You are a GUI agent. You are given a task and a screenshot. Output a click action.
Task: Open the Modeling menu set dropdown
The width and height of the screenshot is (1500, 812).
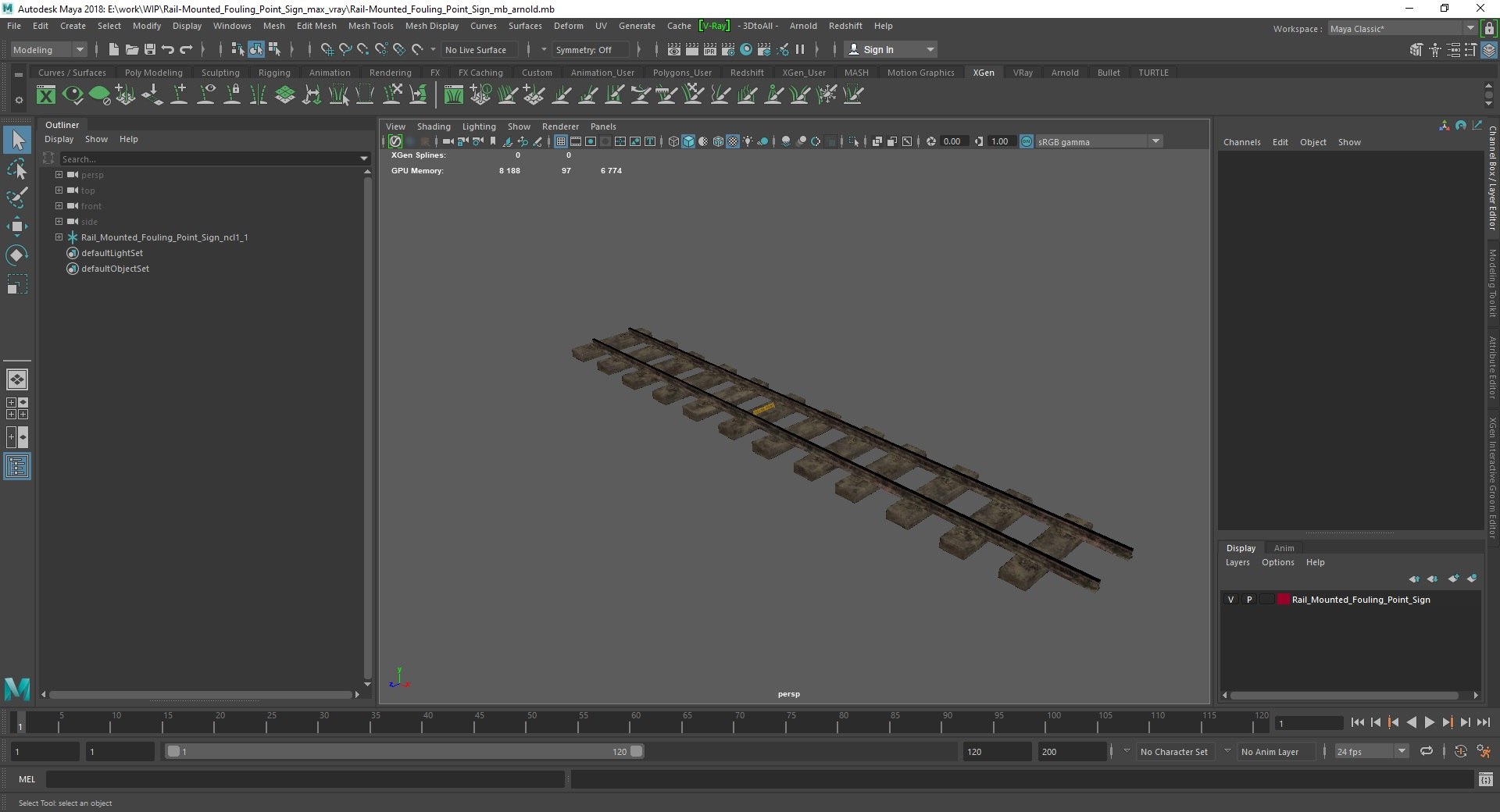pyautogui.click(x=48, y=49)
